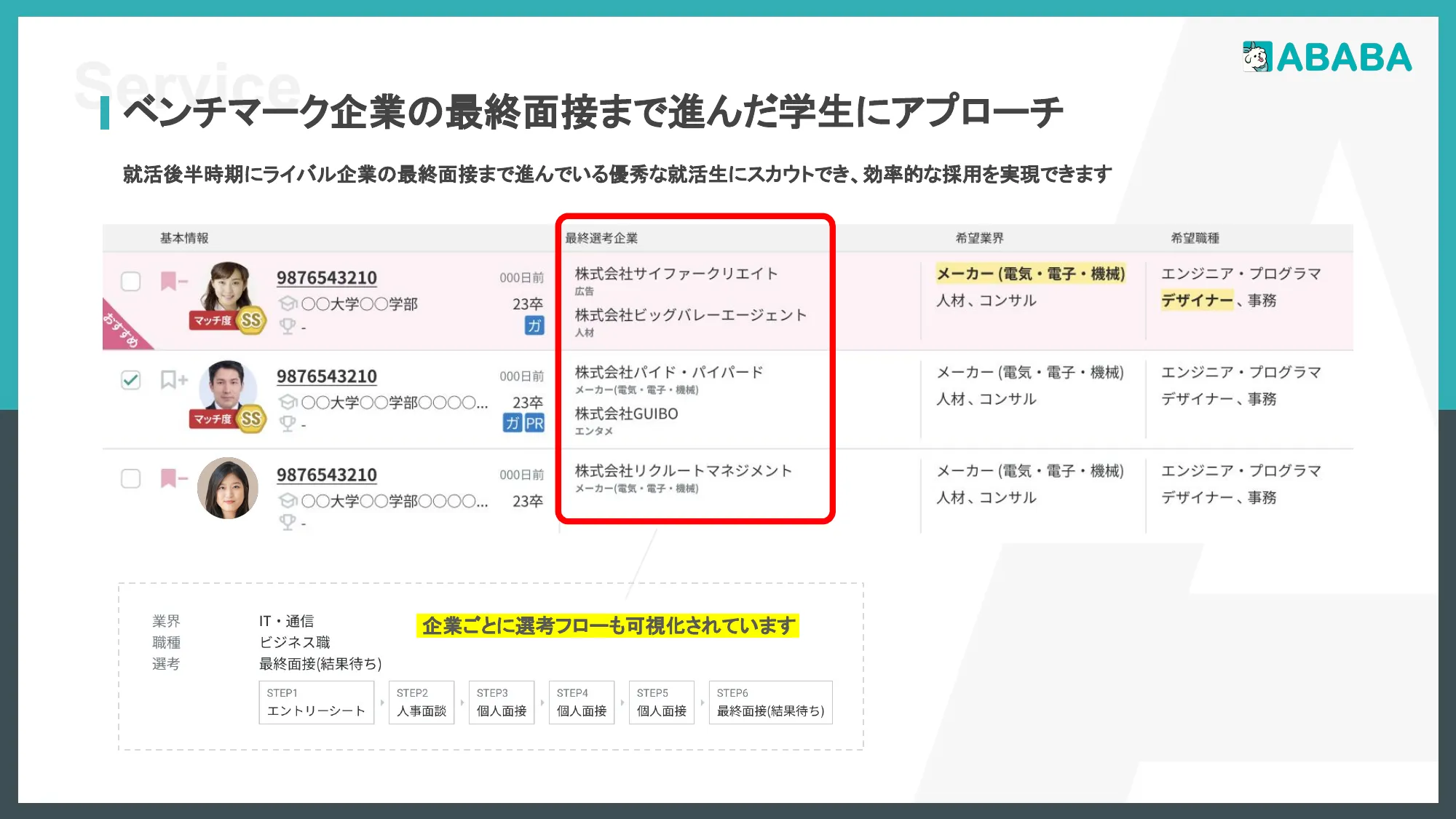
Task: Click graduation cap icon in the パイド・パイパード row
Action: pos(288,403)
